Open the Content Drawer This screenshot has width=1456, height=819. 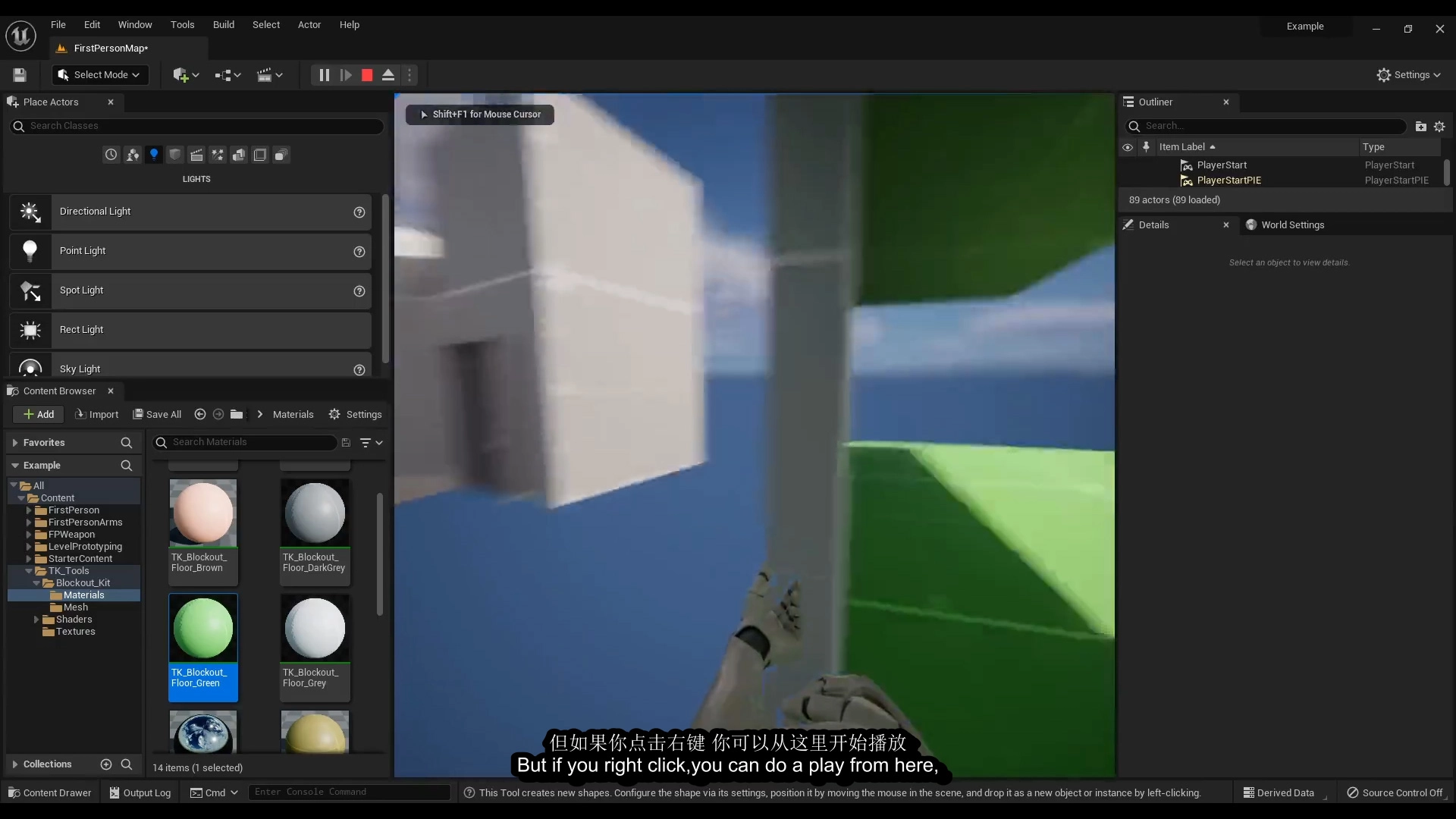[50, 792]
